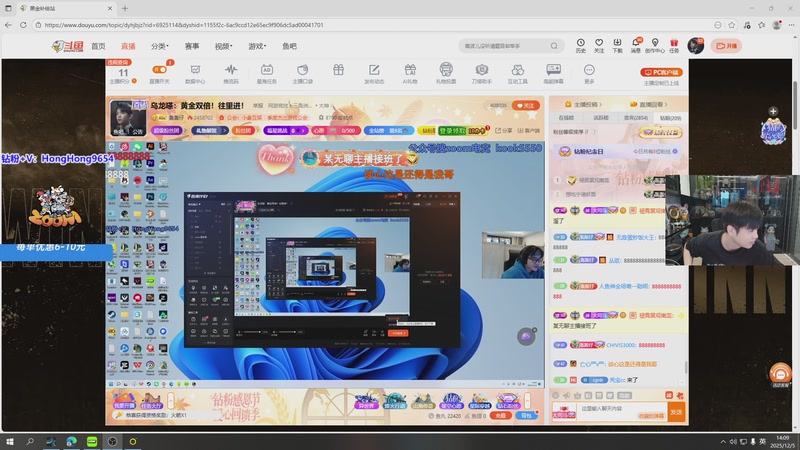The image size is (800, 450).
Task: Click the orange headset customer service icon
Action: click(x=780, y=375)
